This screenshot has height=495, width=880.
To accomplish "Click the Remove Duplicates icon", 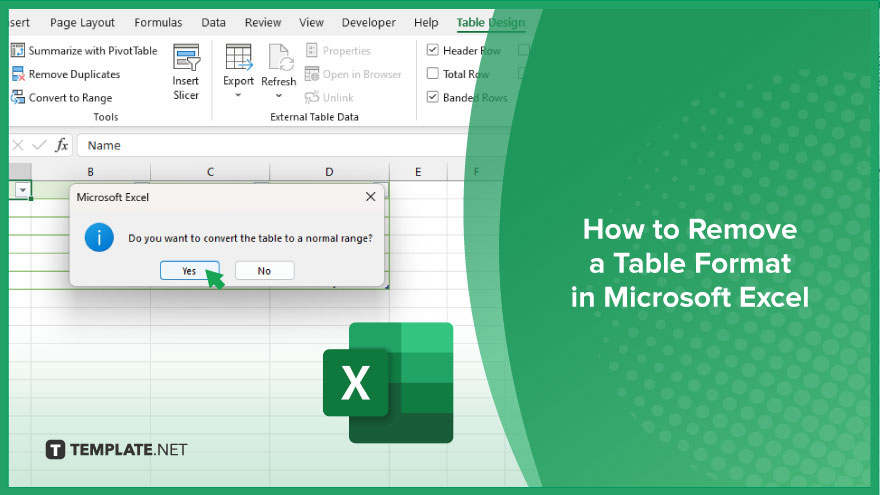I will coord(18,74).
